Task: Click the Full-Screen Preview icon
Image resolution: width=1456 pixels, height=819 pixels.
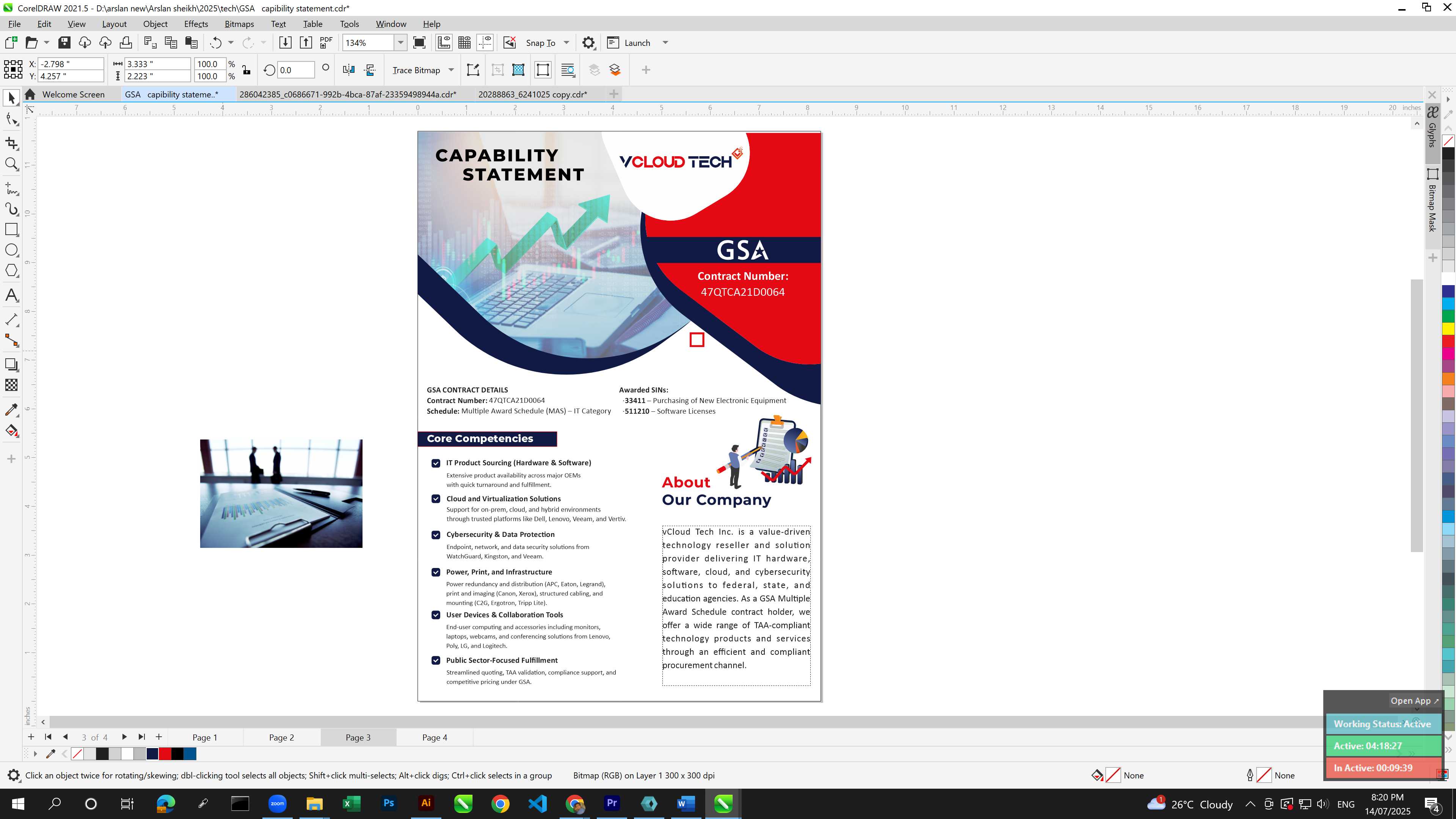Action: click(419, 43)
